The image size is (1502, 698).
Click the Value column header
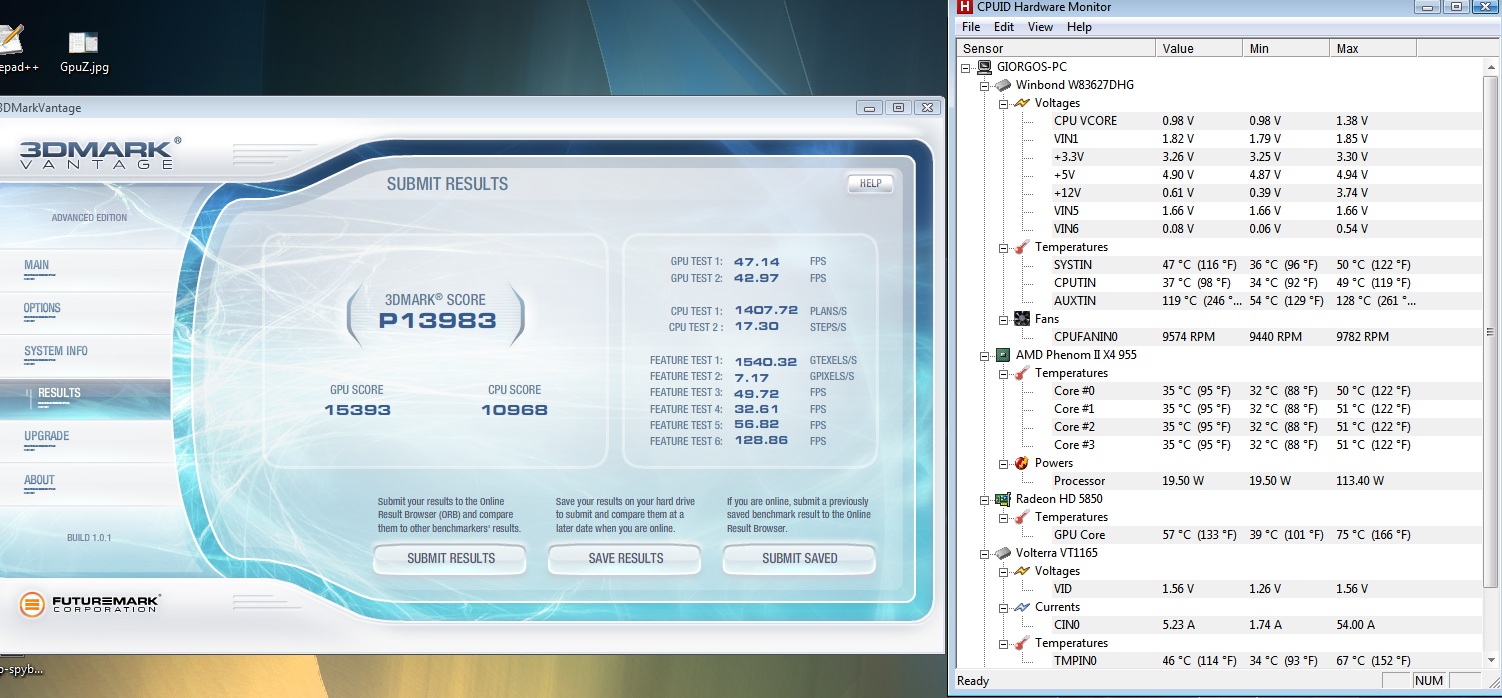pyautogui.click(x=1199, y=48)
